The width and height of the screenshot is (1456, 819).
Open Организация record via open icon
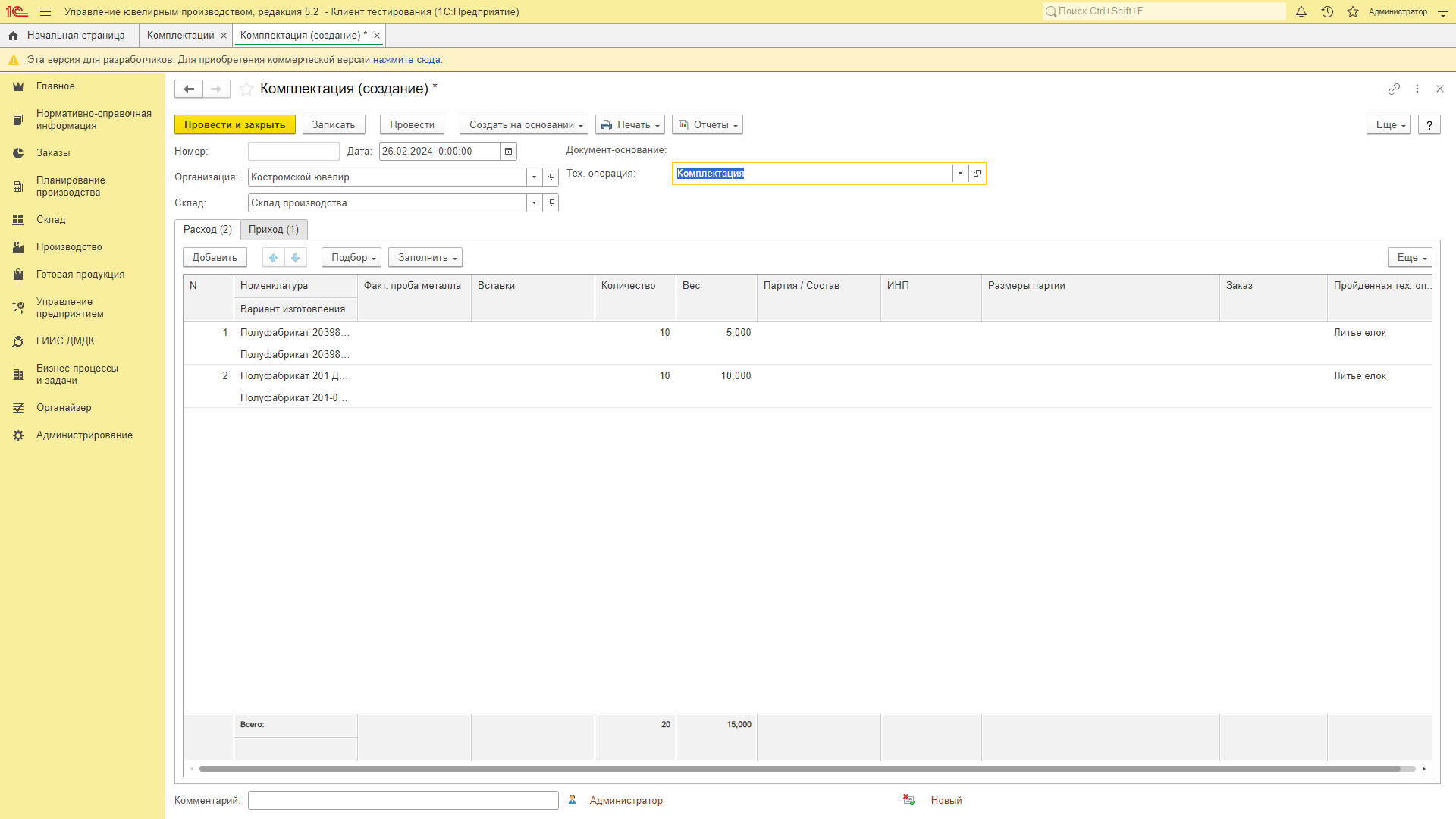[x=551, y=177]
